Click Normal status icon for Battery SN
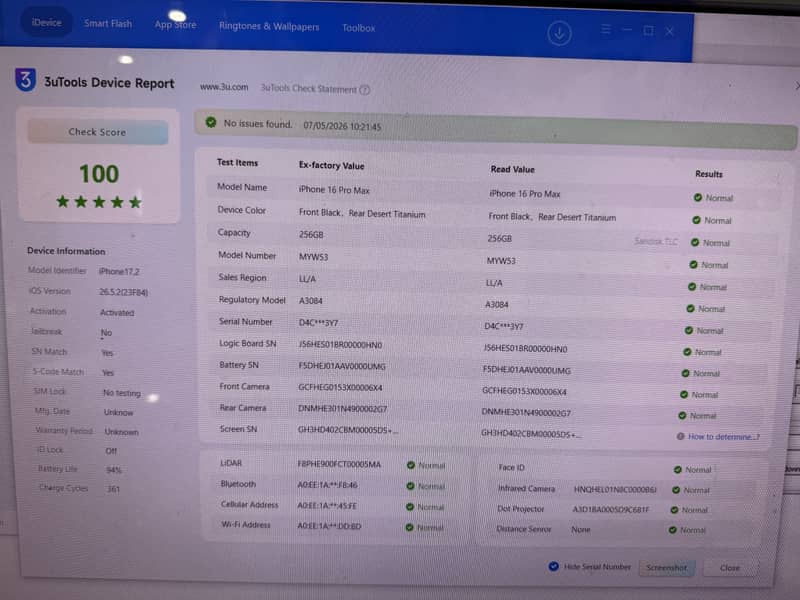This screenshot has height=600, width=800. [x=686, y=373]
